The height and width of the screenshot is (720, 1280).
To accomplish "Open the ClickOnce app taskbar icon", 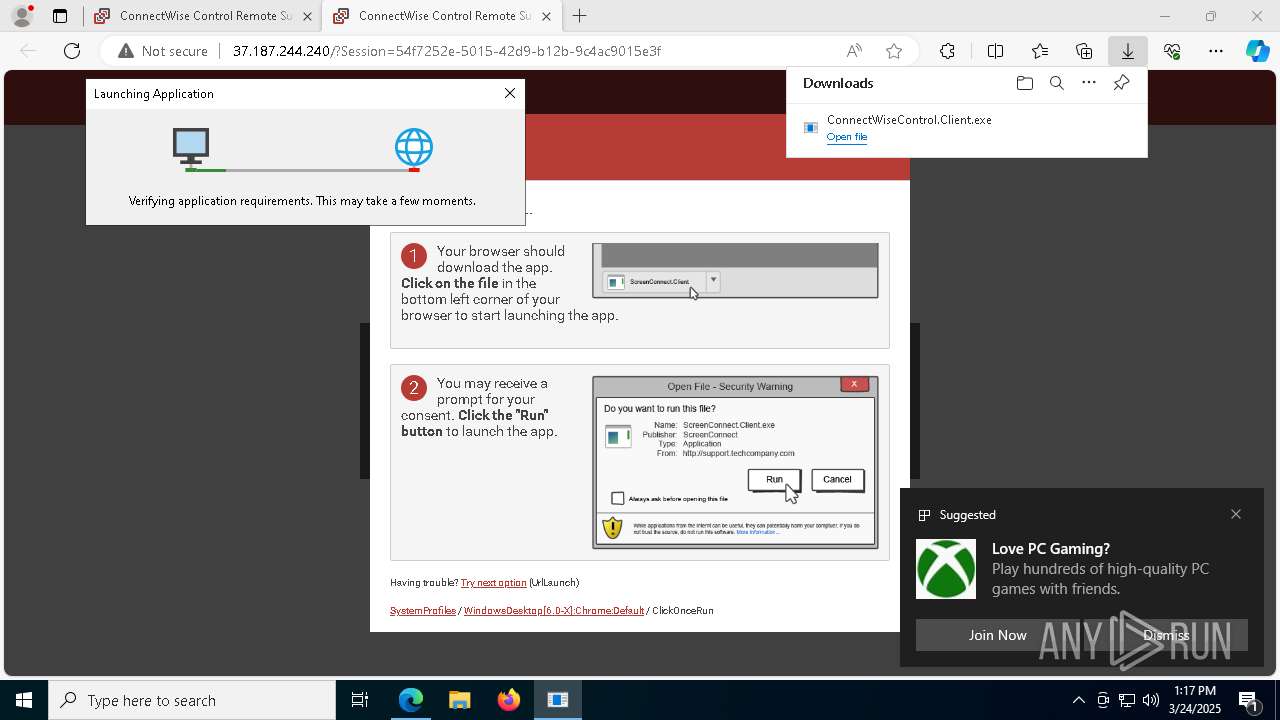I will [558, 700].
